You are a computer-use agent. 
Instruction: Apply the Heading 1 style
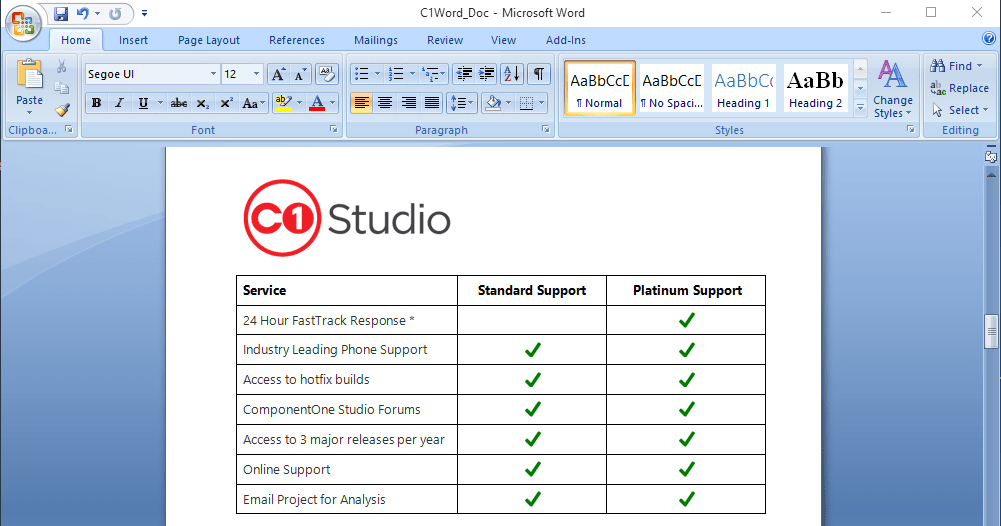(x=744, y=89)
